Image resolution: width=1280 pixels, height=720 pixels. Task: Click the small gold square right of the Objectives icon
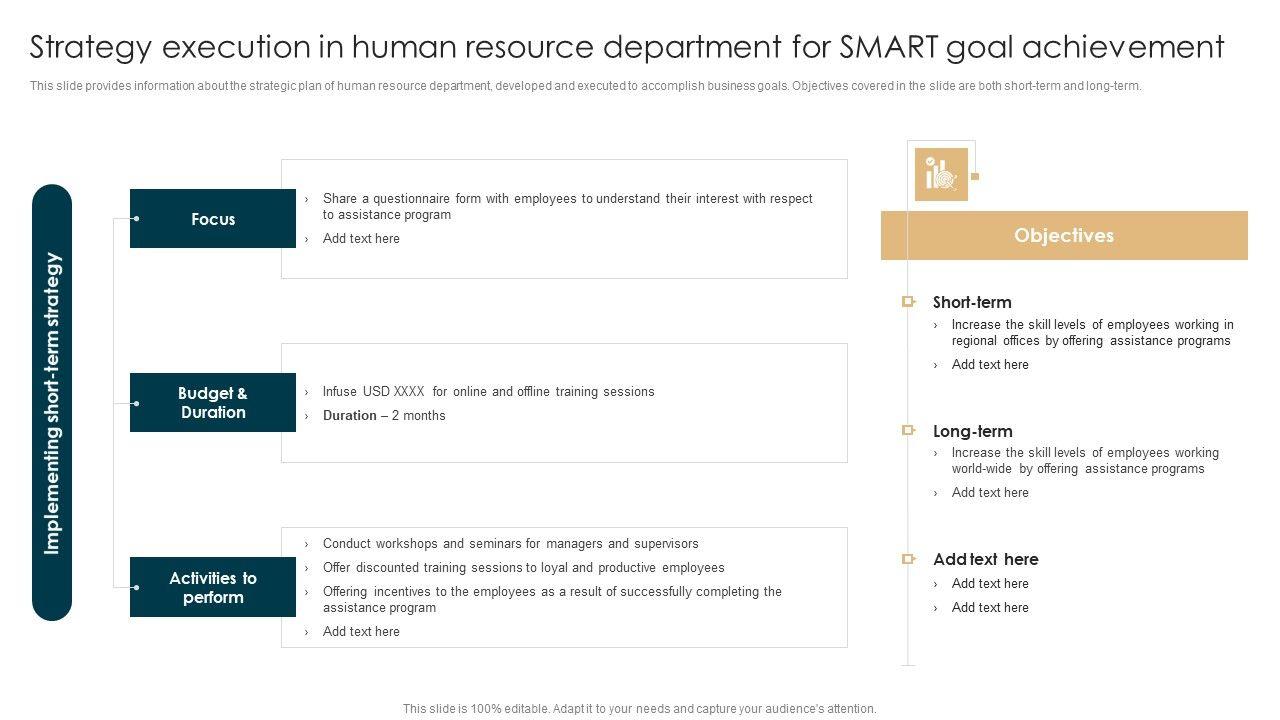point(975,176)
